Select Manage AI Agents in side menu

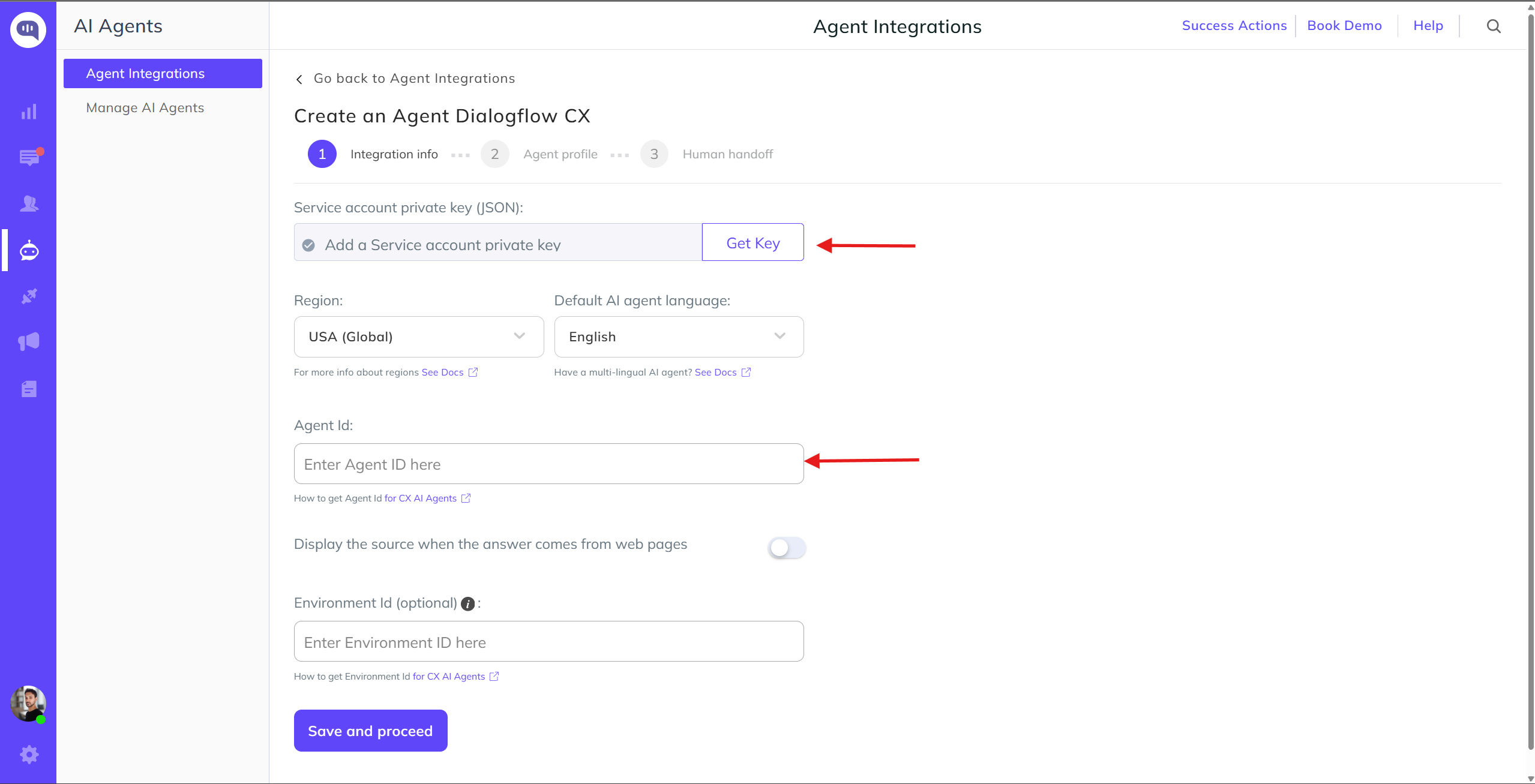145,107
